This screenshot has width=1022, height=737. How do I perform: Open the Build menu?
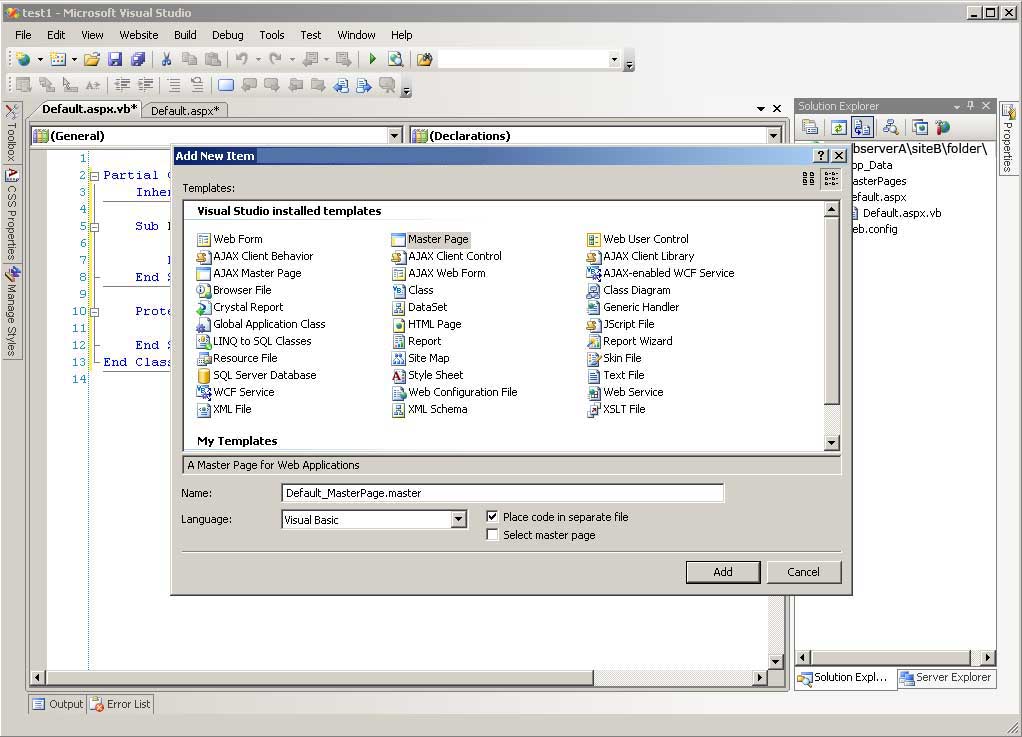185,35
